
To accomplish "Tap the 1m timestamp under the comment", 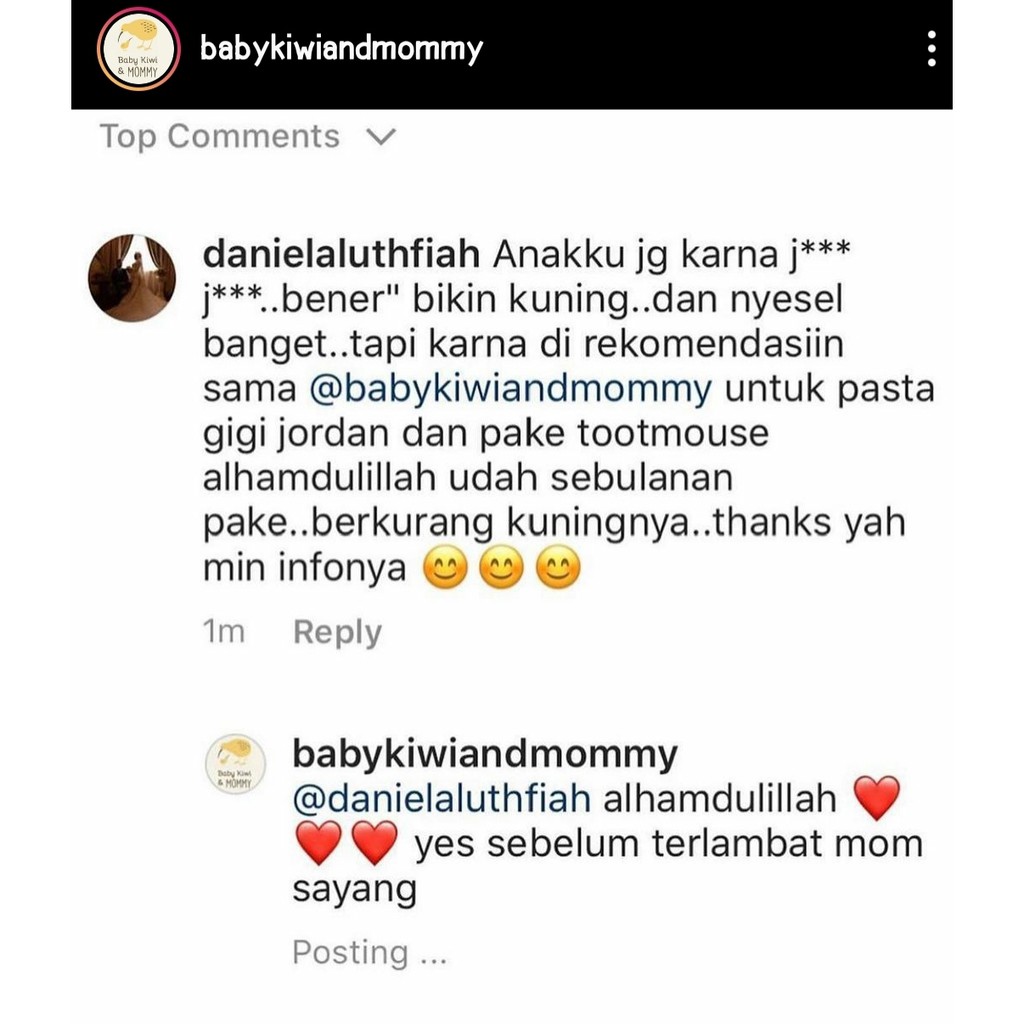I will click(224, 632).
